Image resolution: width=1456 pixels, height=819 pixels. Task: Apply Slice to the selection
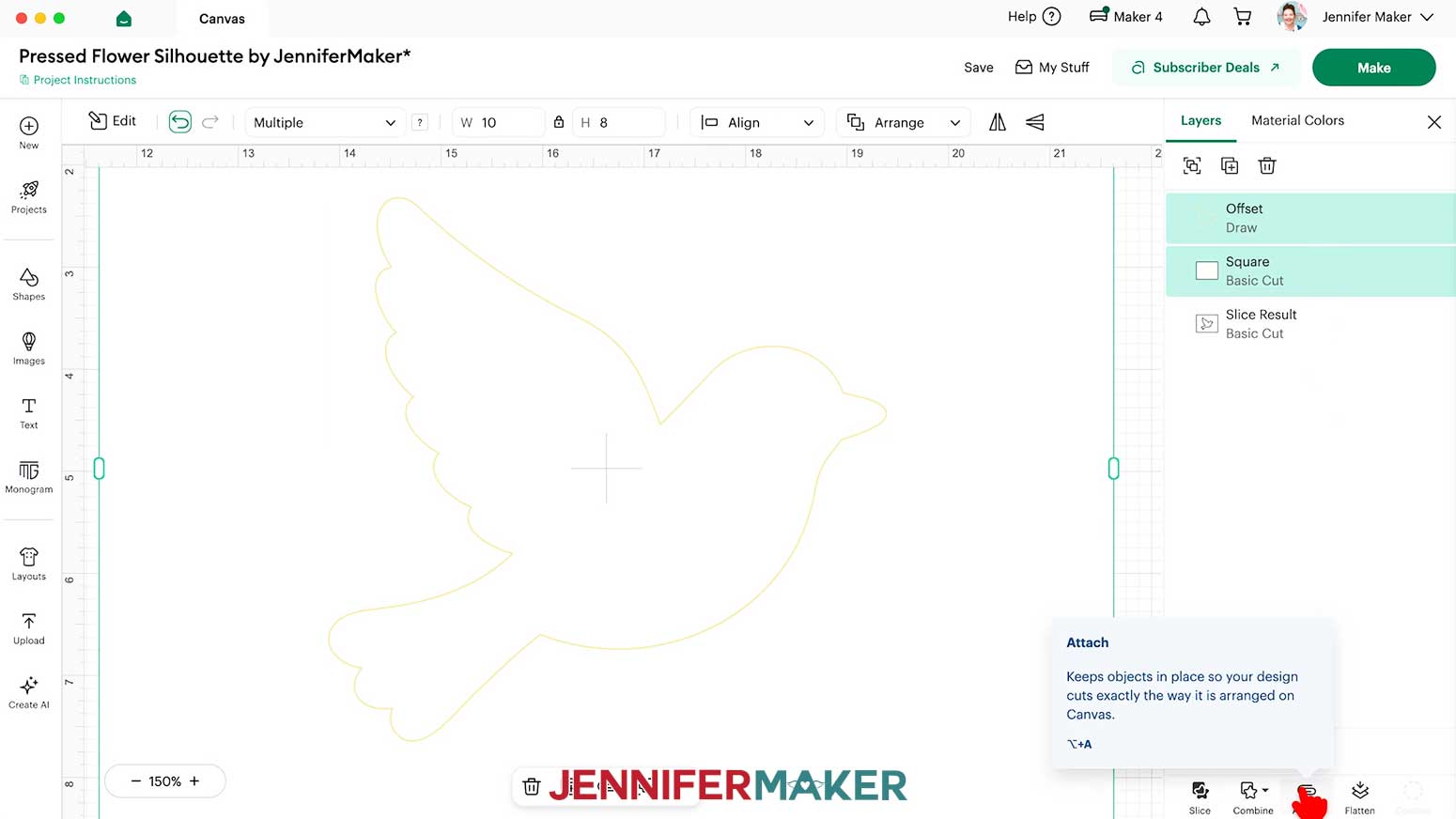(1200, 797)
